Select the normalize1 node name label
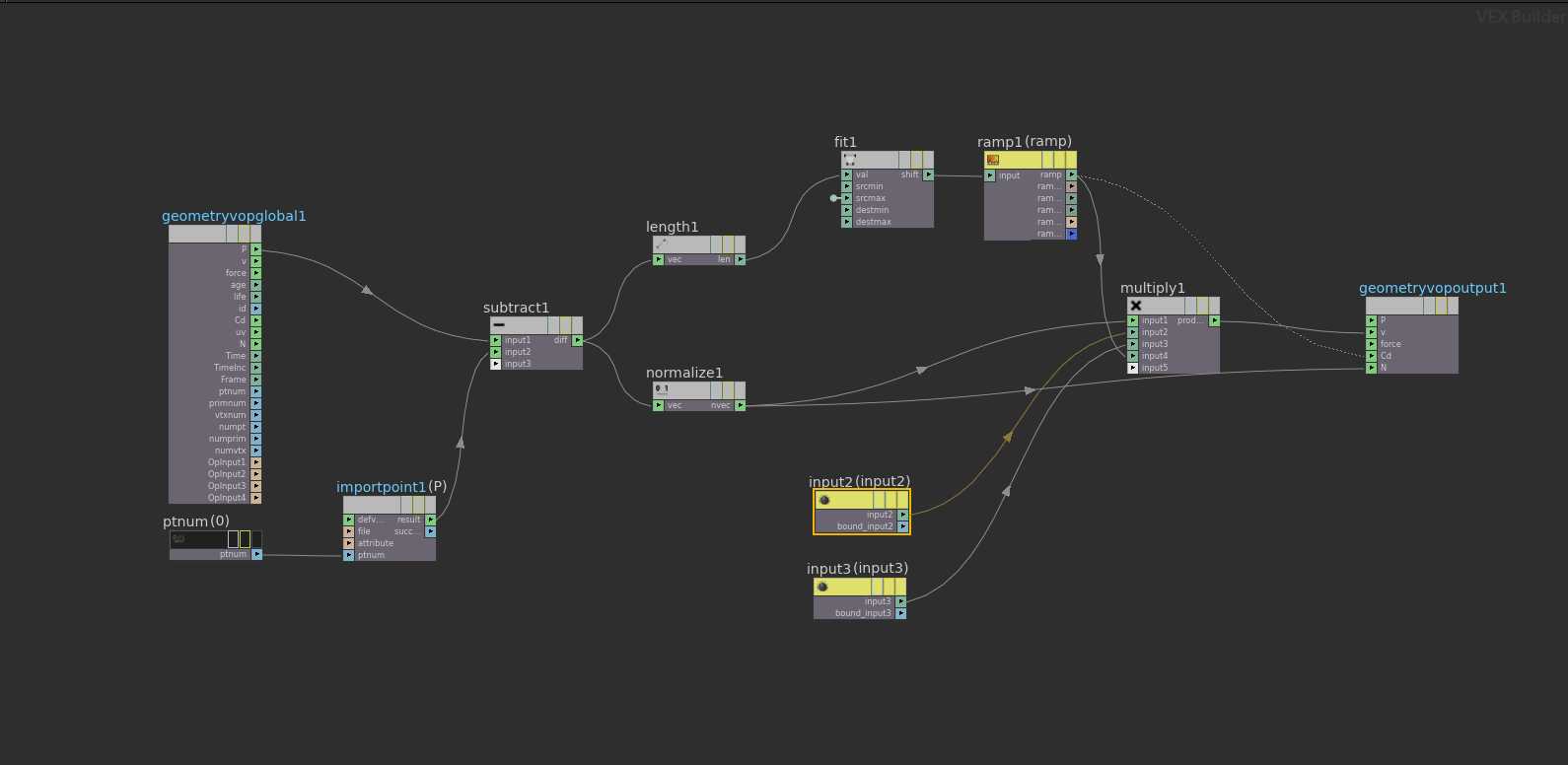This screenshot has width=1568, height=765. 684,373
